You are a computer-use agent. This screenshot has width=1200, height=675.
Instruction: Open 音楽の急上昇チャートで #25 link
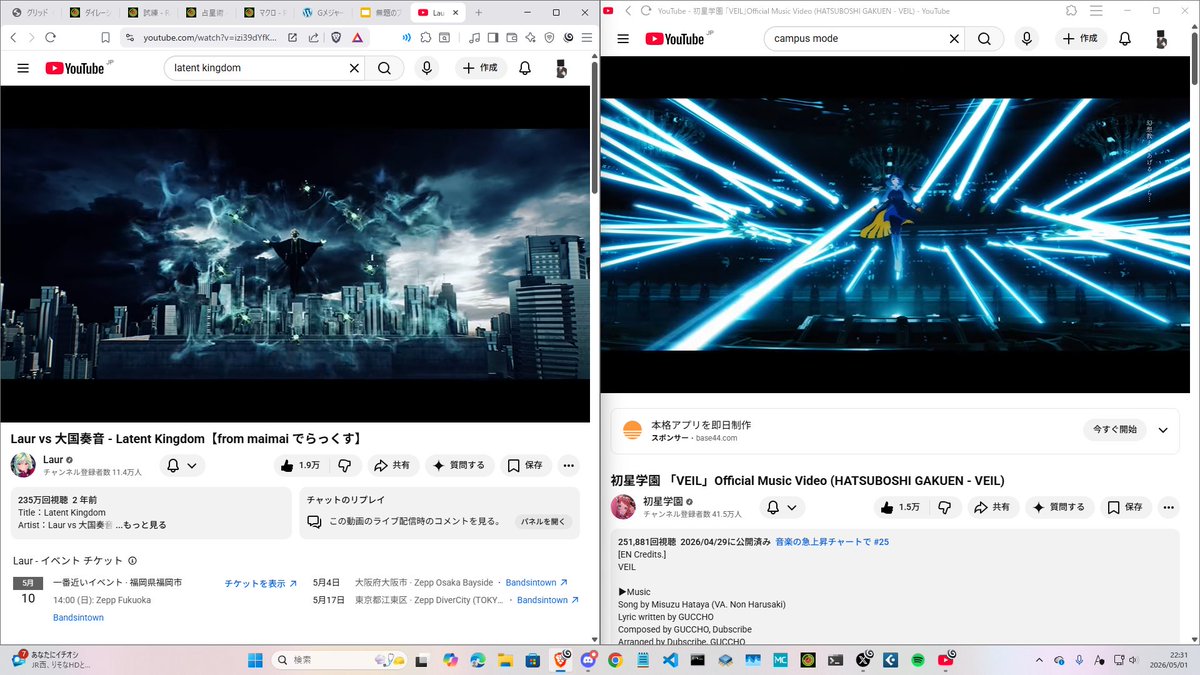[x=832, y=542]
